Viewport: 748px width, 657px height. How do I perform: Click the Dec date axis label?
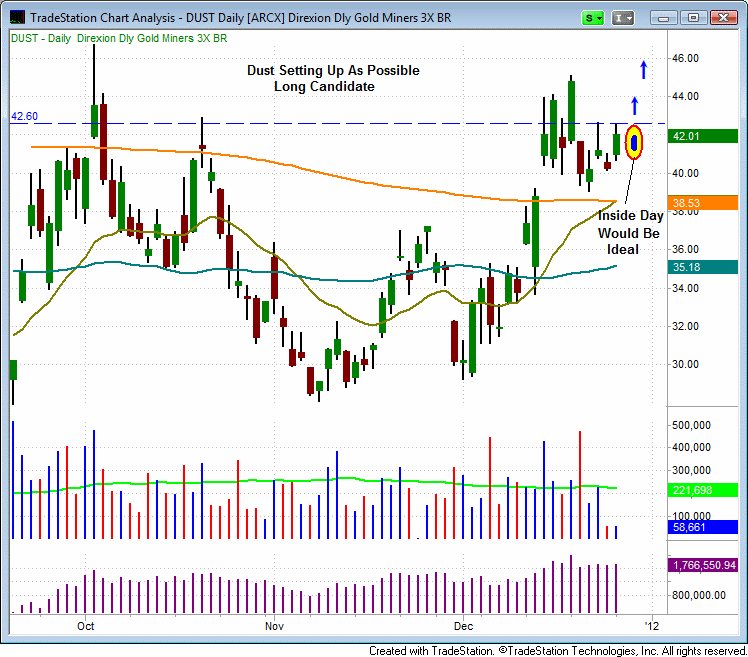point(463,626)
